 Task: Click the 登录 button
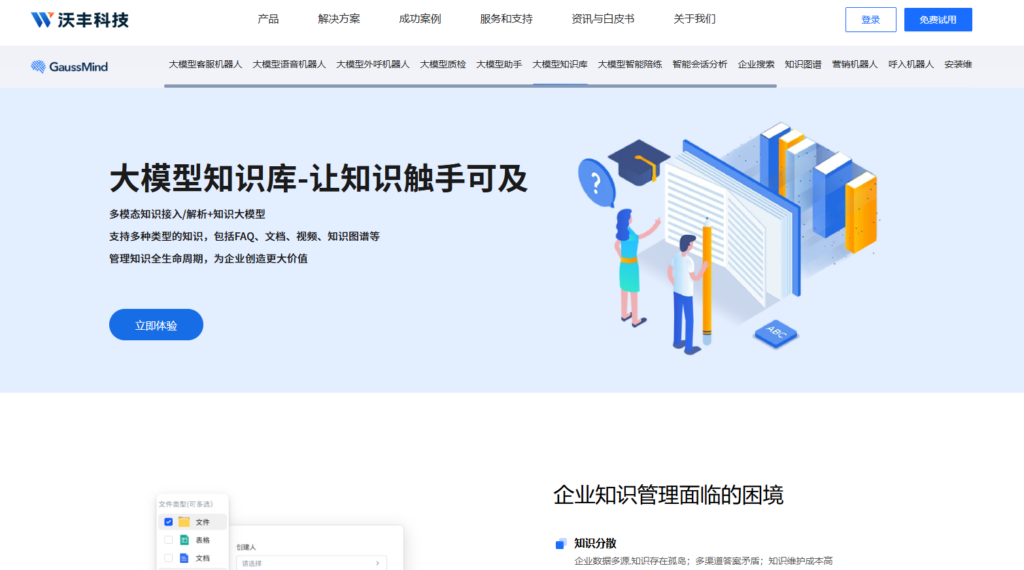pyautogui.click(x=871, y=20)
